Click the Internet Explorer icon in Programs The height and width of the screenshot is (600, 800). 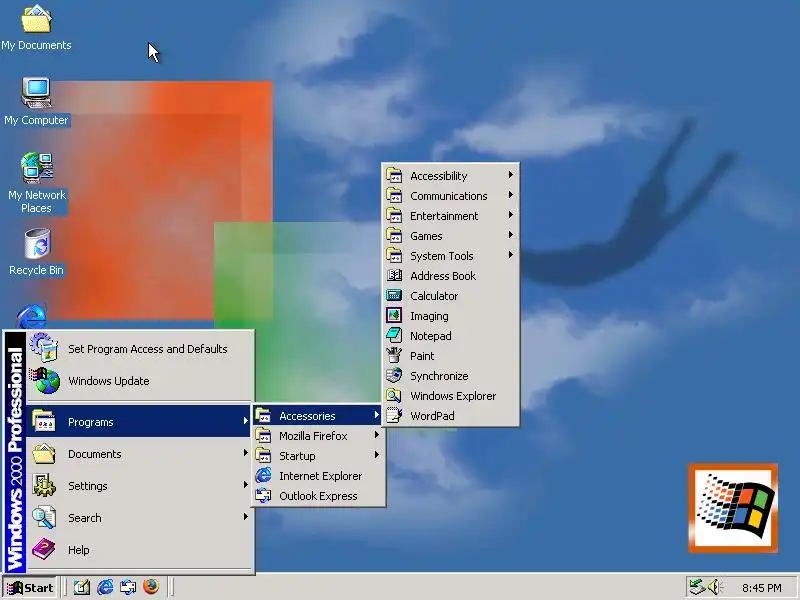[263, 476]
